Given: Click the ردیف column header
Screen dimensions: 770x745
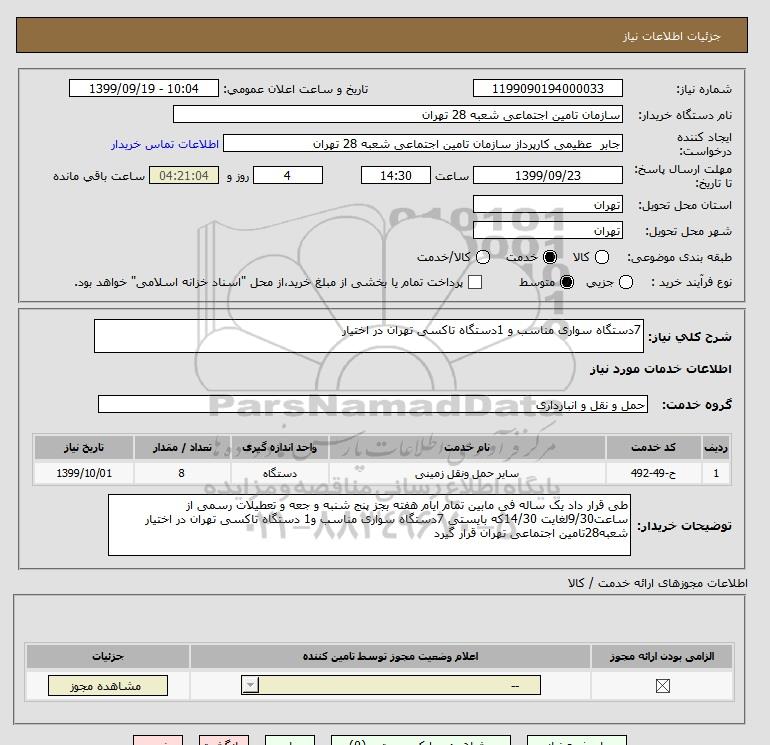Looking at the screenshot, I should pos(716,447).
